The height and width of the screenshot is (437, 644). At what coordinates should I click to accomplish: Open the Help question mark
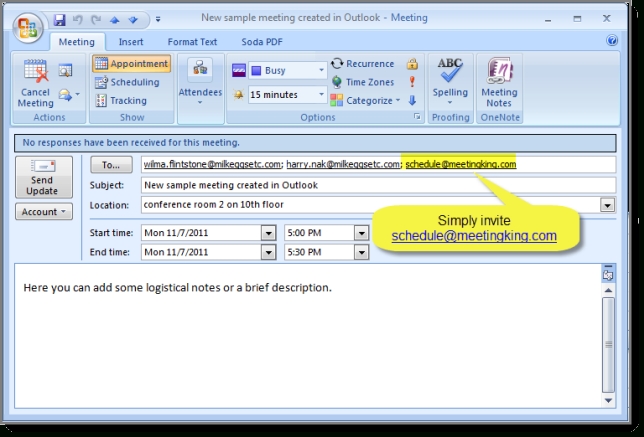612,40
